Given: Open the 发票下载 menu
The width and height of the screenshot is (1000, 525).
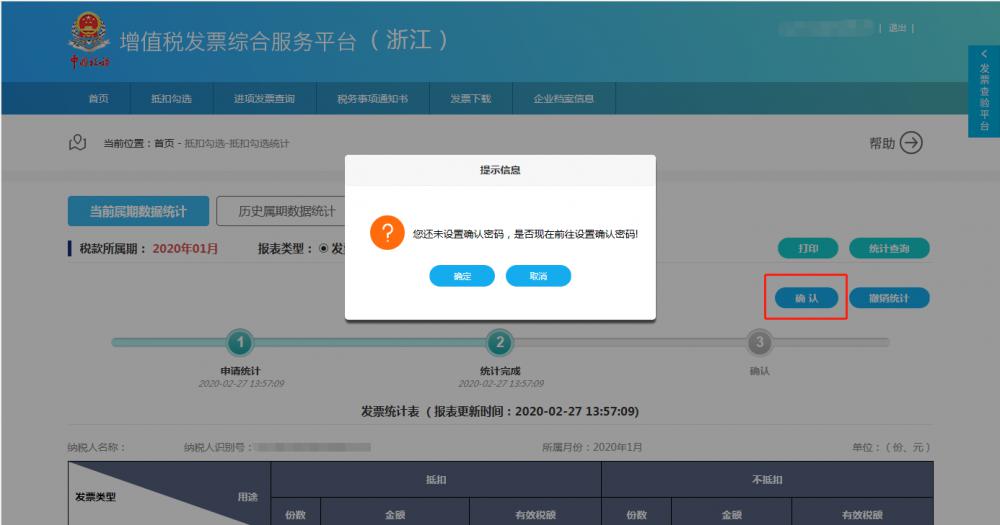Looking at the screenshot, I should tap(470, 99).
